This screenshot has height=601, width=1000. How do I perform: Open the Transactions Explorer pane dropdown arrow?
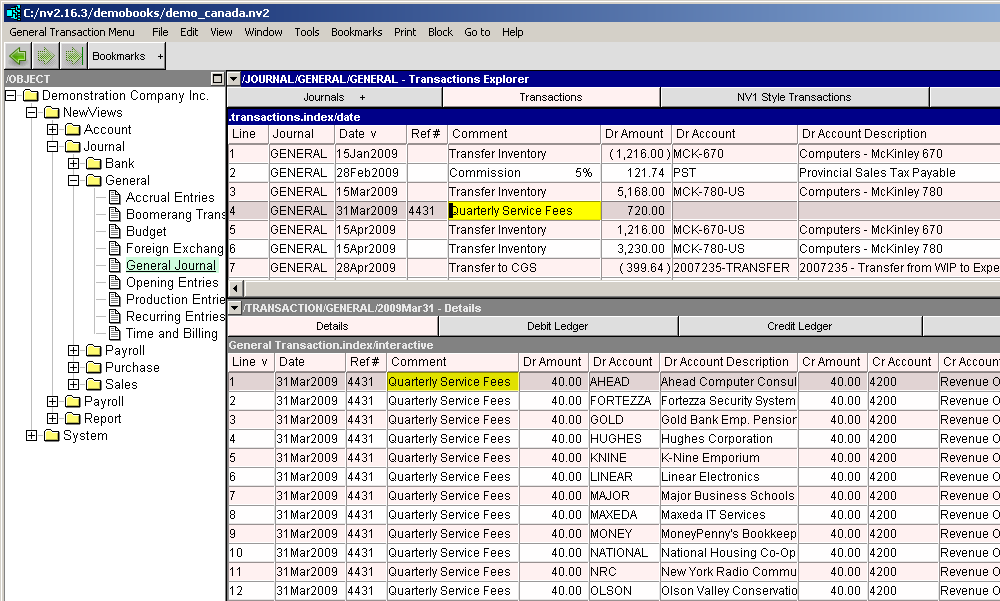(x=234, y=79)
